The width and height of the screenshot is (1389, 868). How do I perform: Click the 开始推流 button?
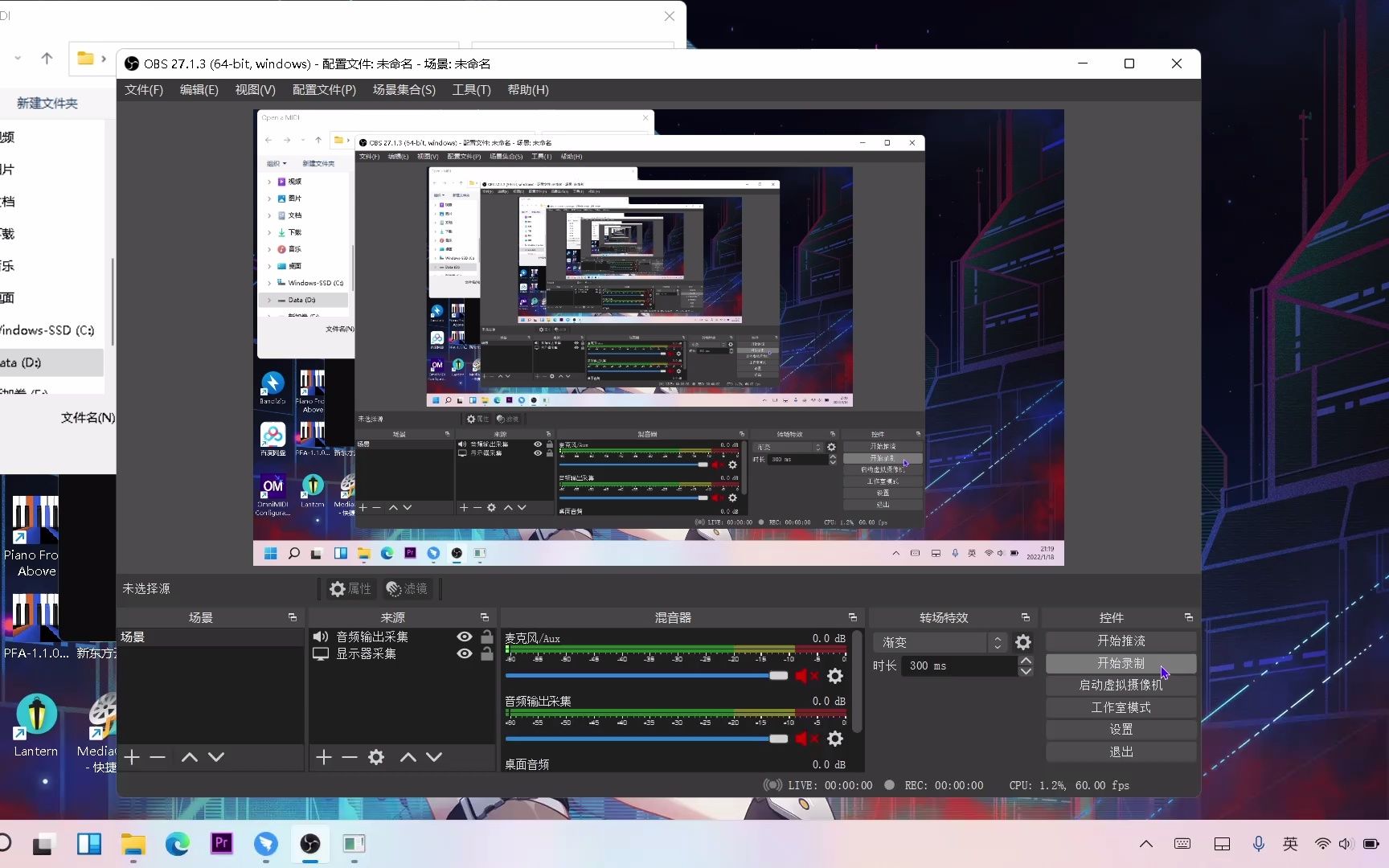tap(1121, 641)
